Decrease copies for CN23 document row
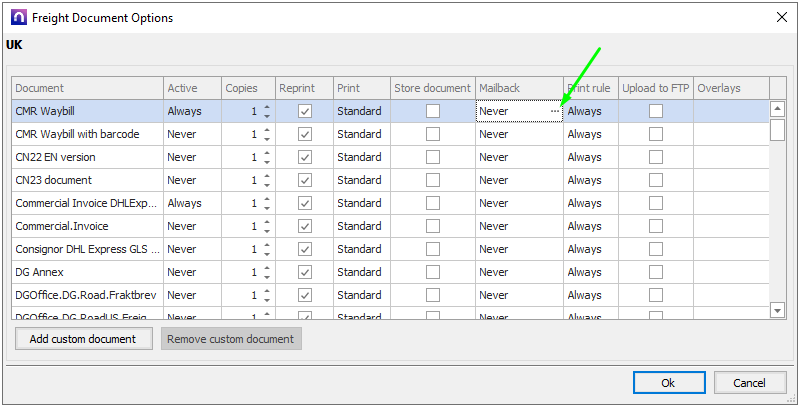Screen dimensions: 800x406 pos(266,185)
